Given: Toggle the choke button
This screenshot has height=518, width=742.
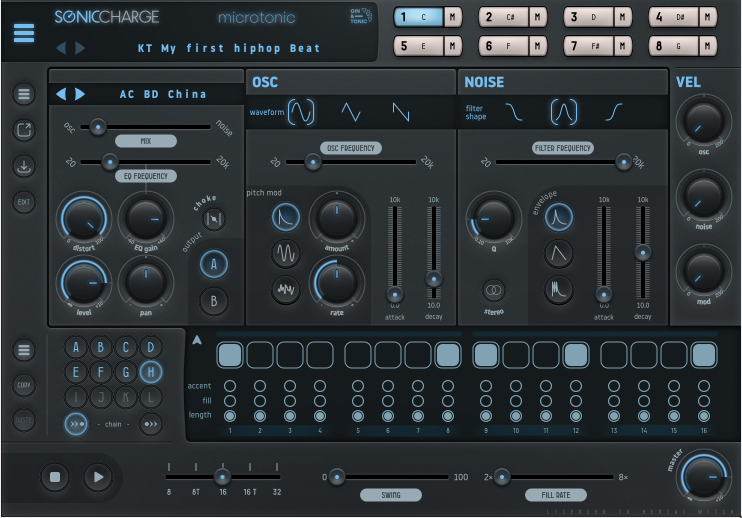Looking at the screenshot, I should coord(214,219).
